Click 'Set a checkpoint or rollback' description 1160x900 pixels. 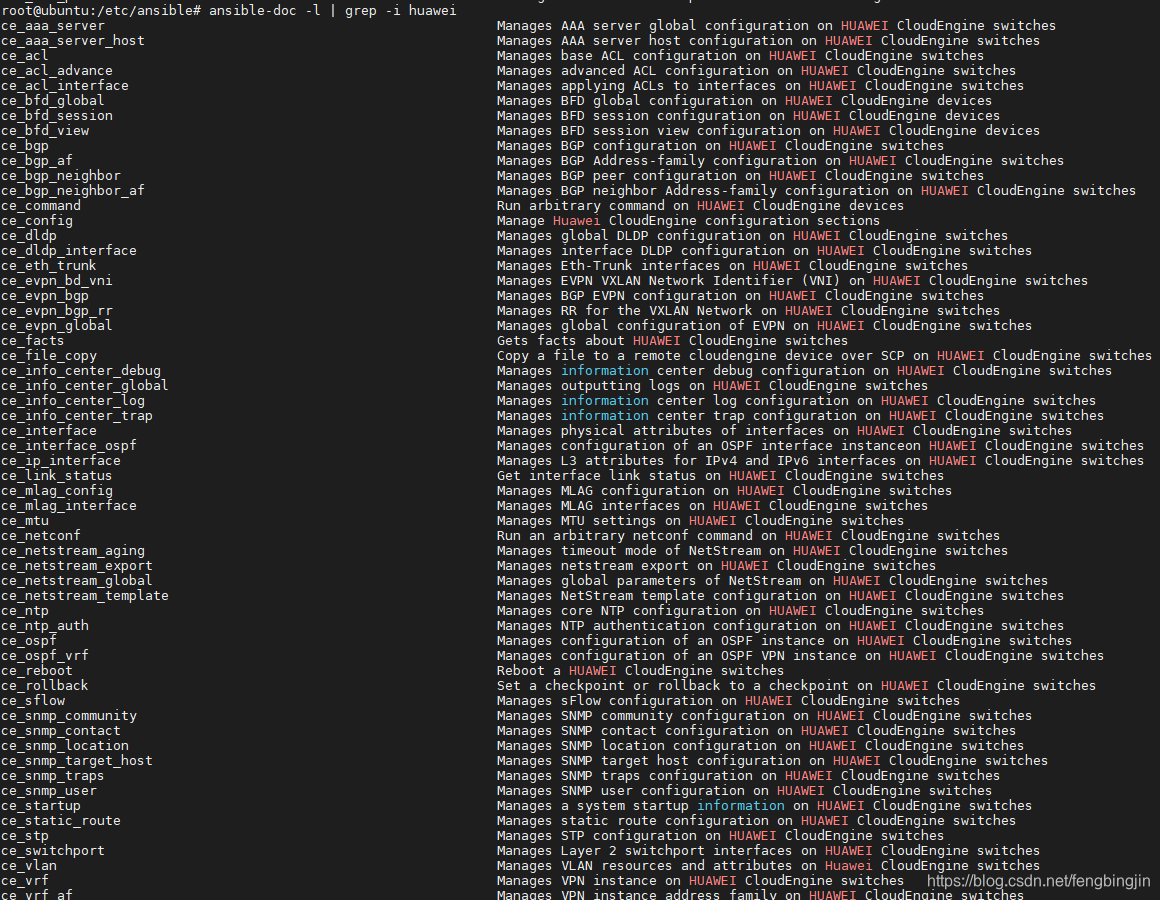tap(796, 686)
